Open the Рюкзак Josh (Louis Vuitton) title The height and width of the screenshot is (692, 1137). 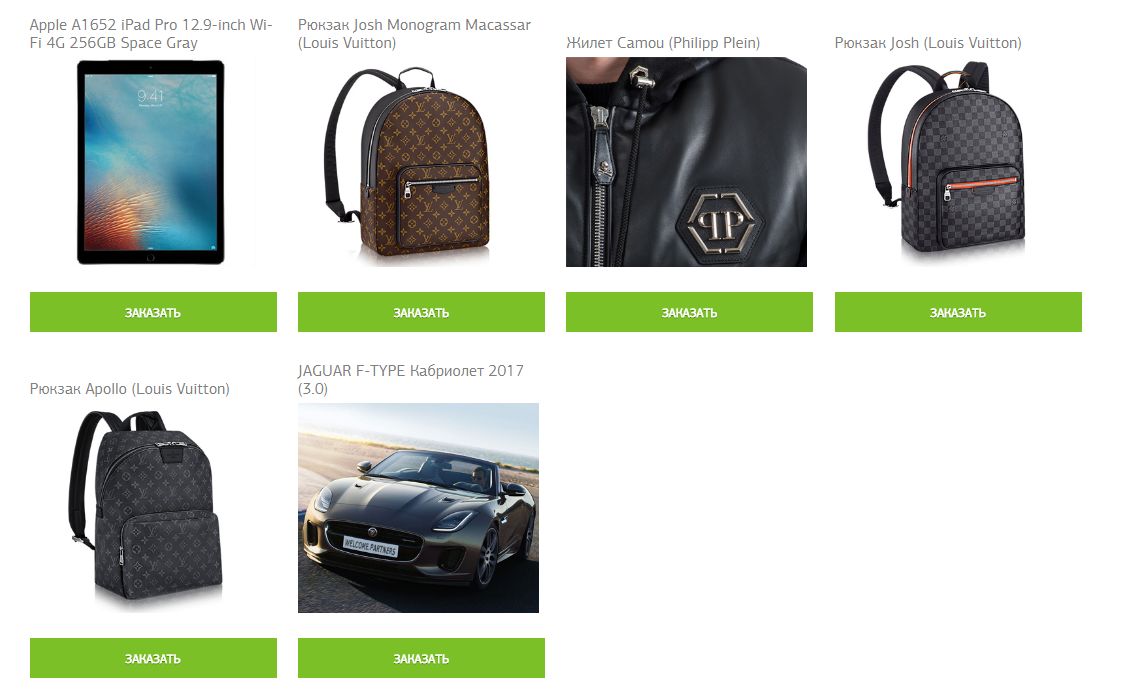pyautogui.click(x=928, y=43)
